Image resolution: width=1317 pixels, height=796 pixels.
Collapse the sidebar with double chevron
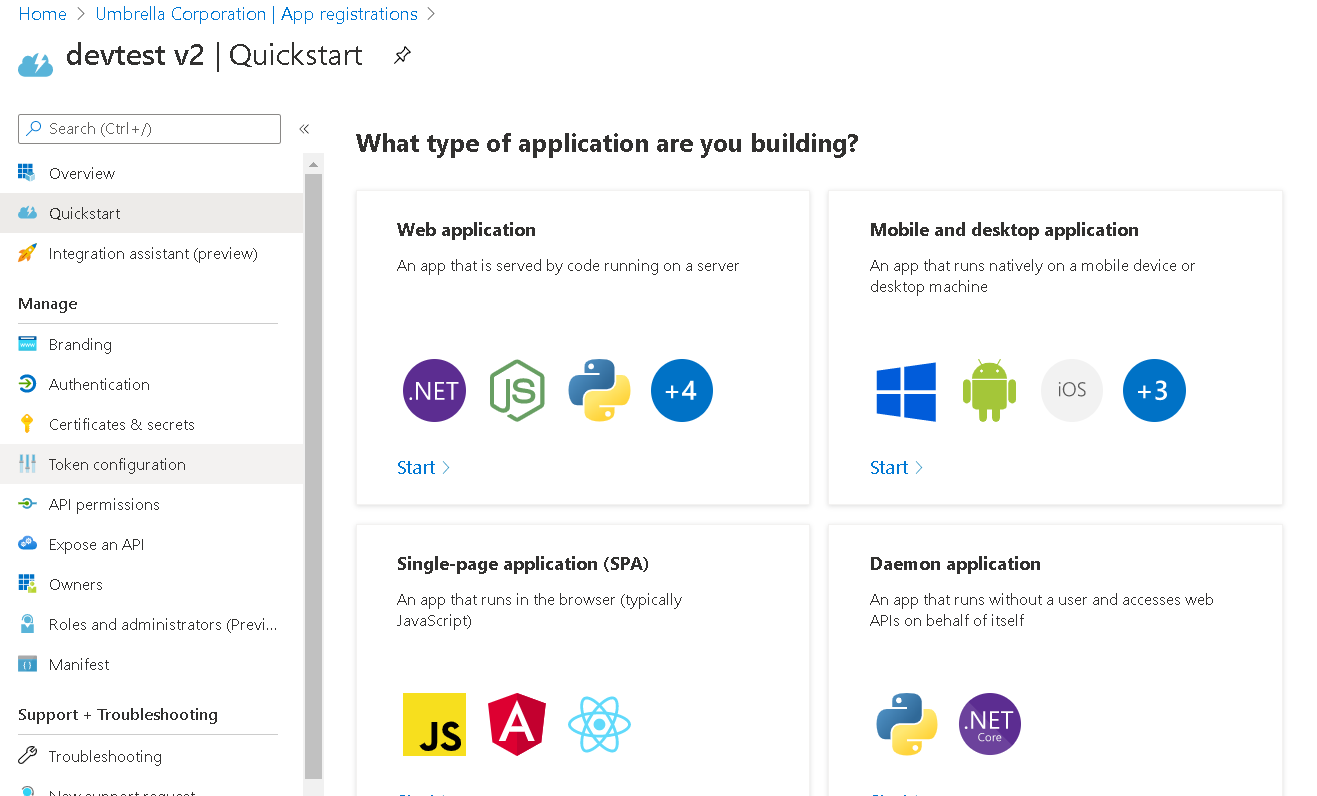click(x=304, y=129)
